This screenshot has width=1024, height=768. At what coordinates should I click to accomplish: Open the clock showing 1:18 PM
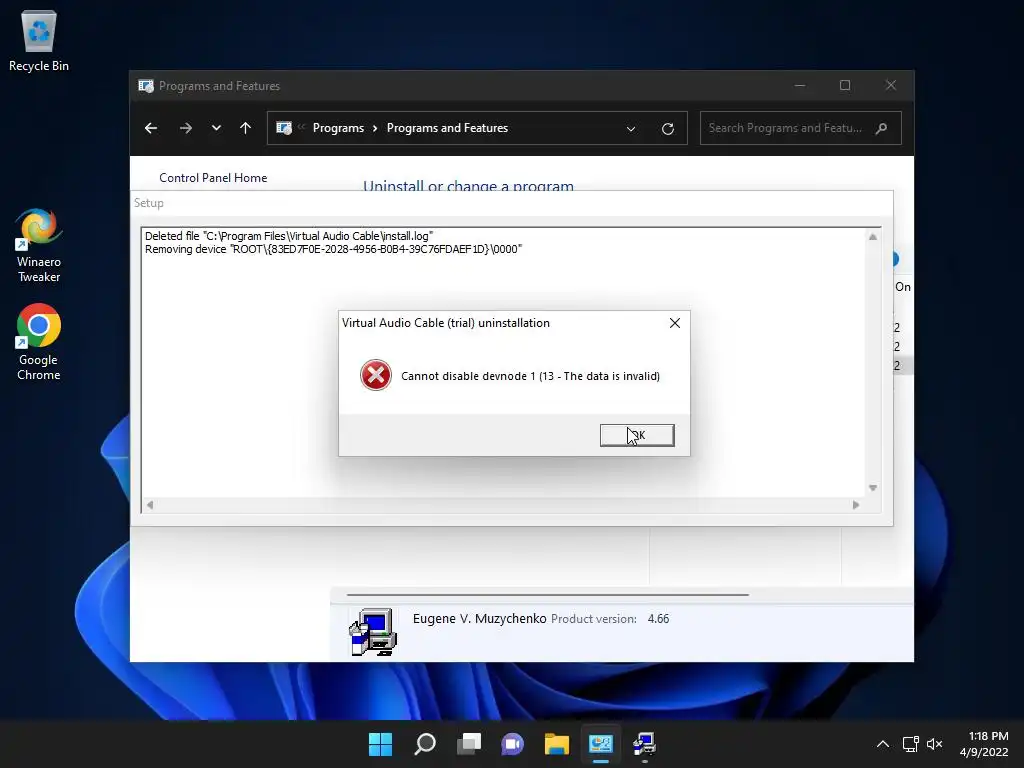click(x=984, y=744)
